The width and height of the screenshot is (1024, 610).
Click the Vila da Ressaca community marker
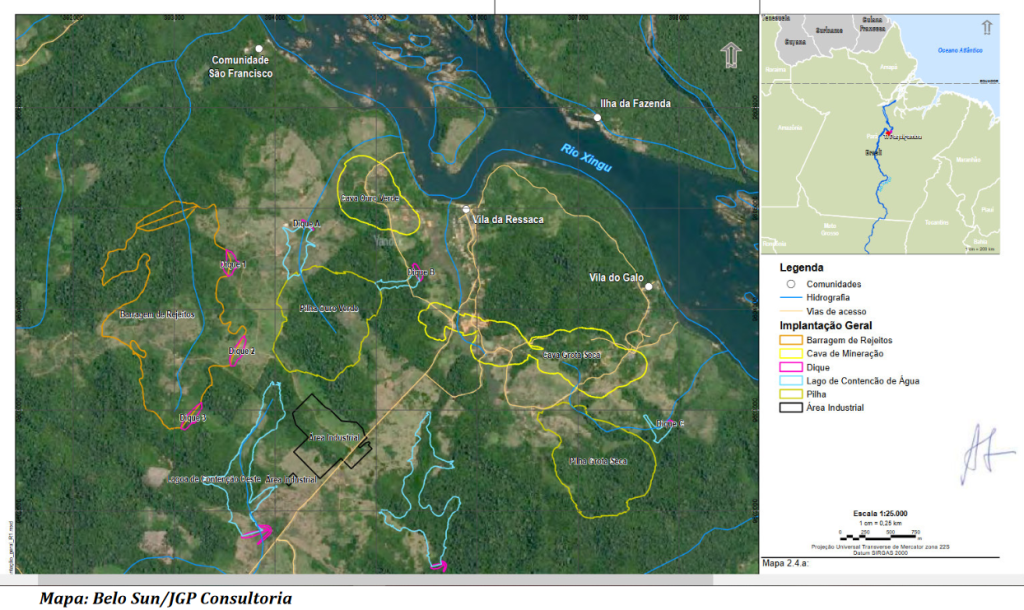[466, 209]
